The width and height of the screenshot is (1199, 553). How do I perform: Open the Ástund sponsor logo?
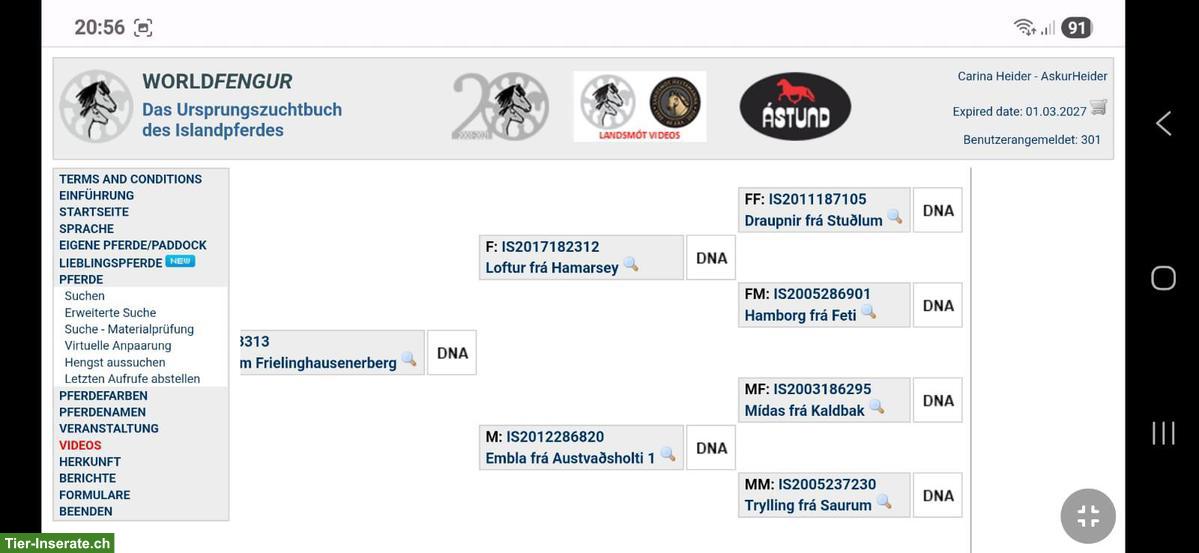(795, 107)
